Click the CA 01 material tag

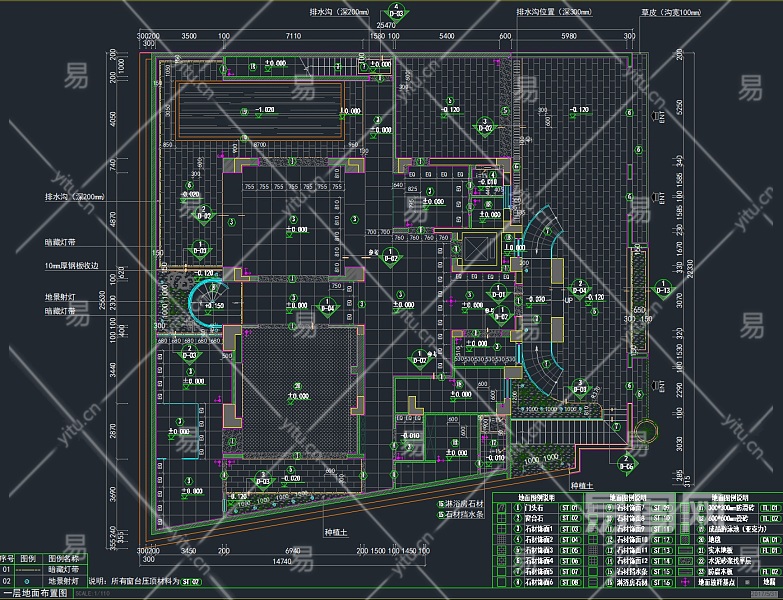[769, 540]
